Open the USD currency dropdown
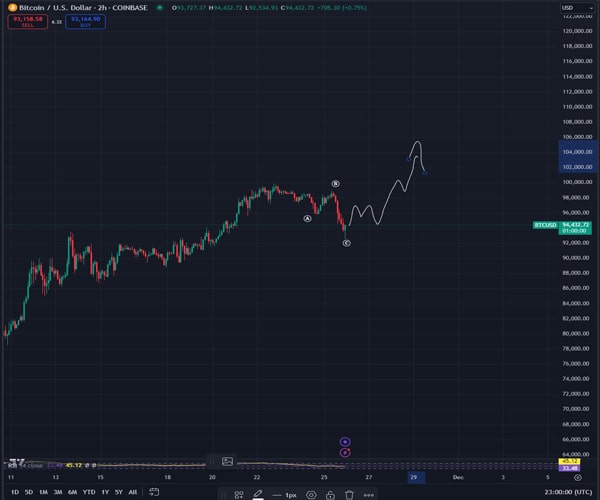The width and height of the screenshot is (600, 500). click(577, 8)
